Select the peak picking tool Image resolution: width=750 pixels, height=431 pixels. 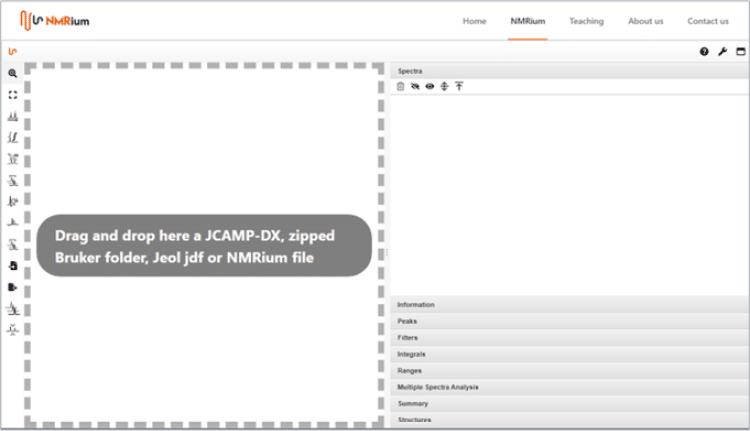(13, 116)
